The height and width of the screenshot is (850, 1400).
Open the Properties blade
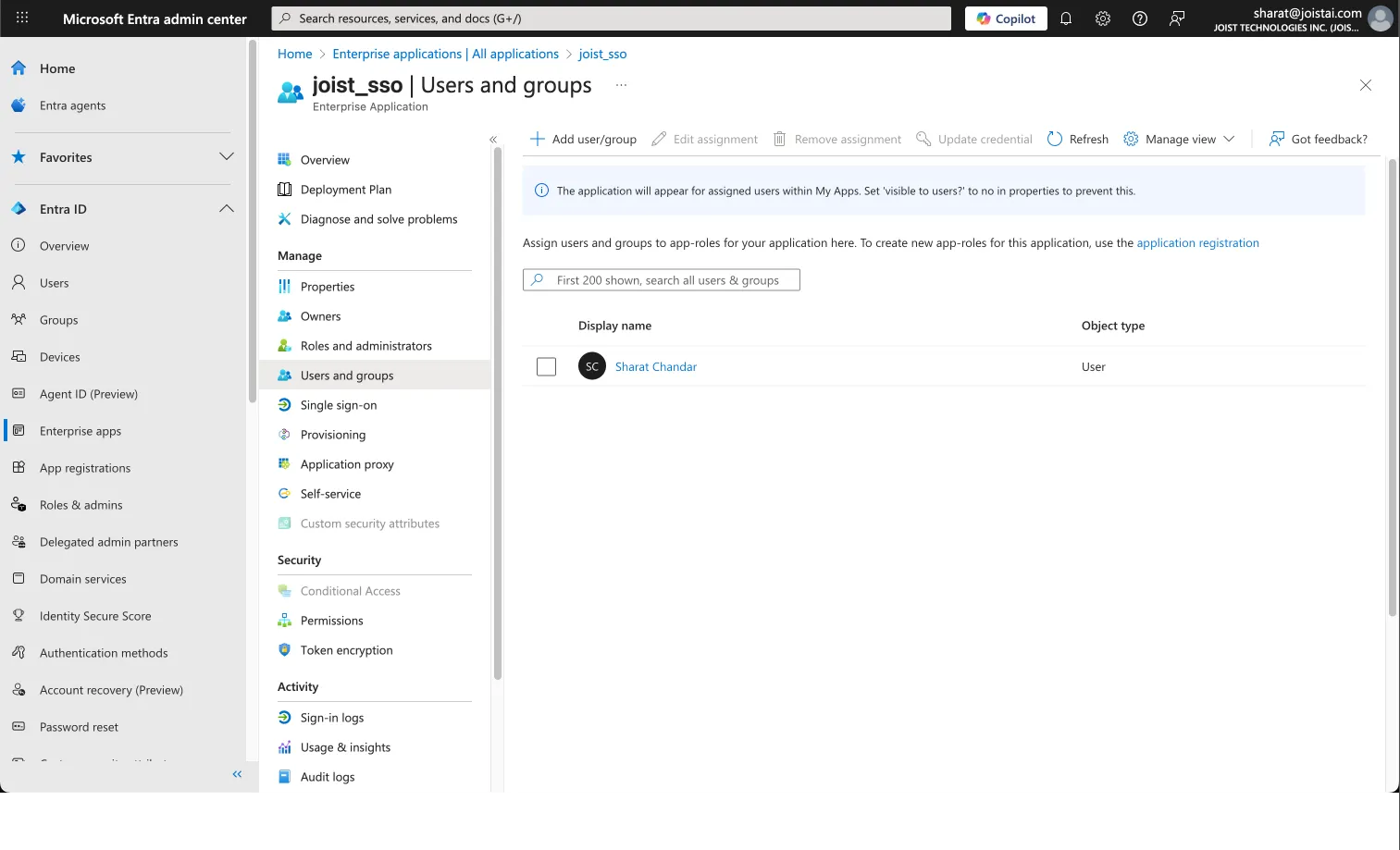[x=328, y=287]
